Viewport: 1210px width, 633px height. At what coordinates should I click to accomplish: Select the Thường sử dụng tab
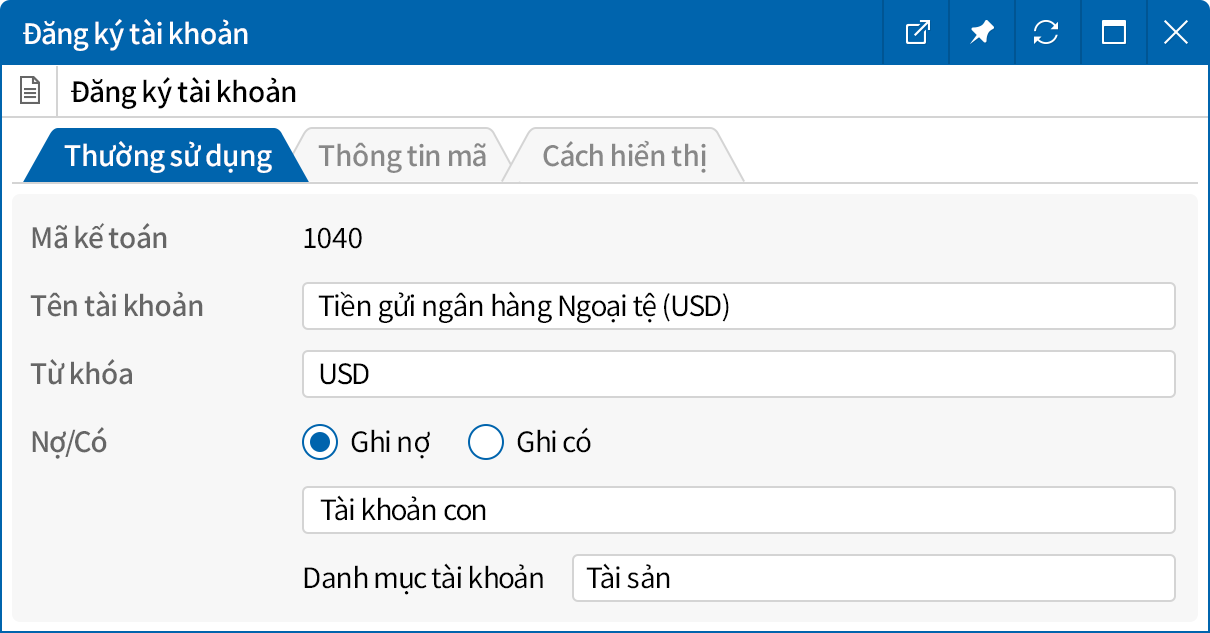tap(163, 155)
